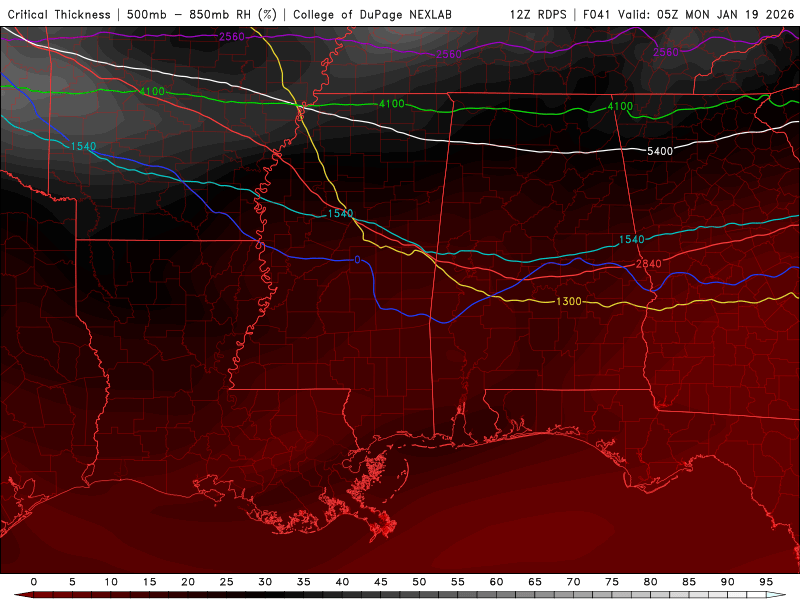Click the white 5400 contour label
Image resolution: width=800 pixels, height=600 pixels.
(x=660, y=151)
